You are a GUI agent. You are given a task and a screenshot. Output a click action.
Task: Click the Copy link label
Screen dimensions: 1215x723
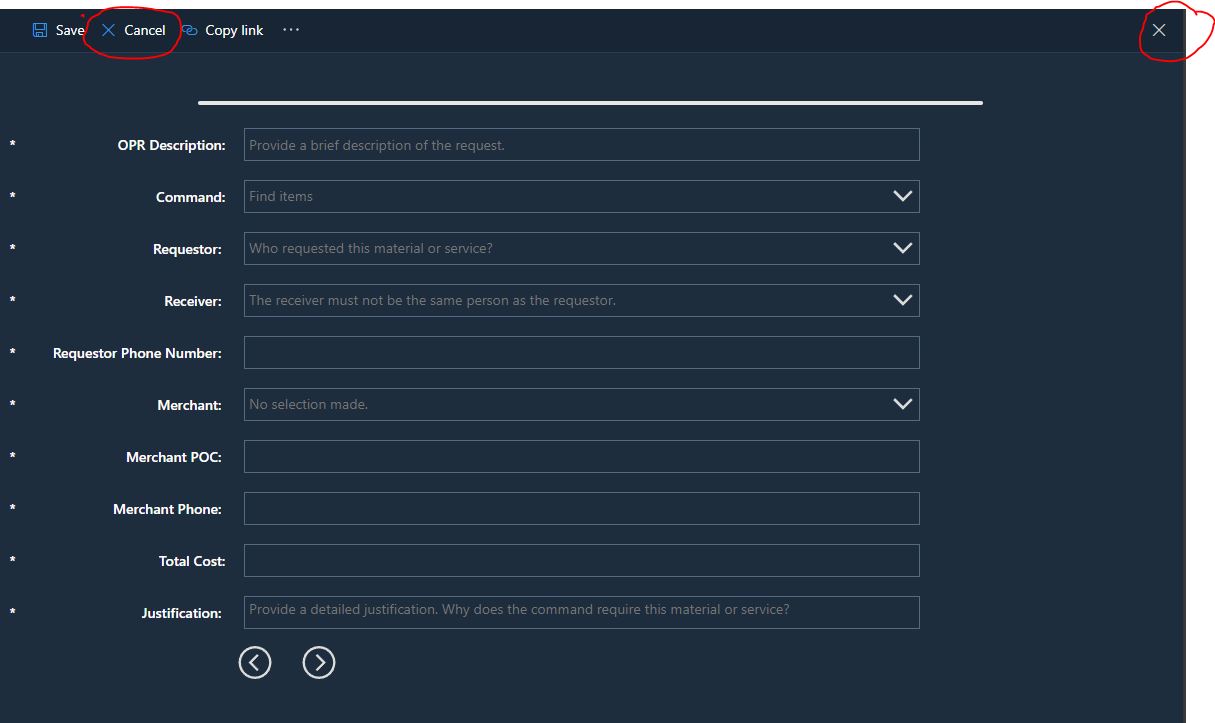[x=233, y=30]
